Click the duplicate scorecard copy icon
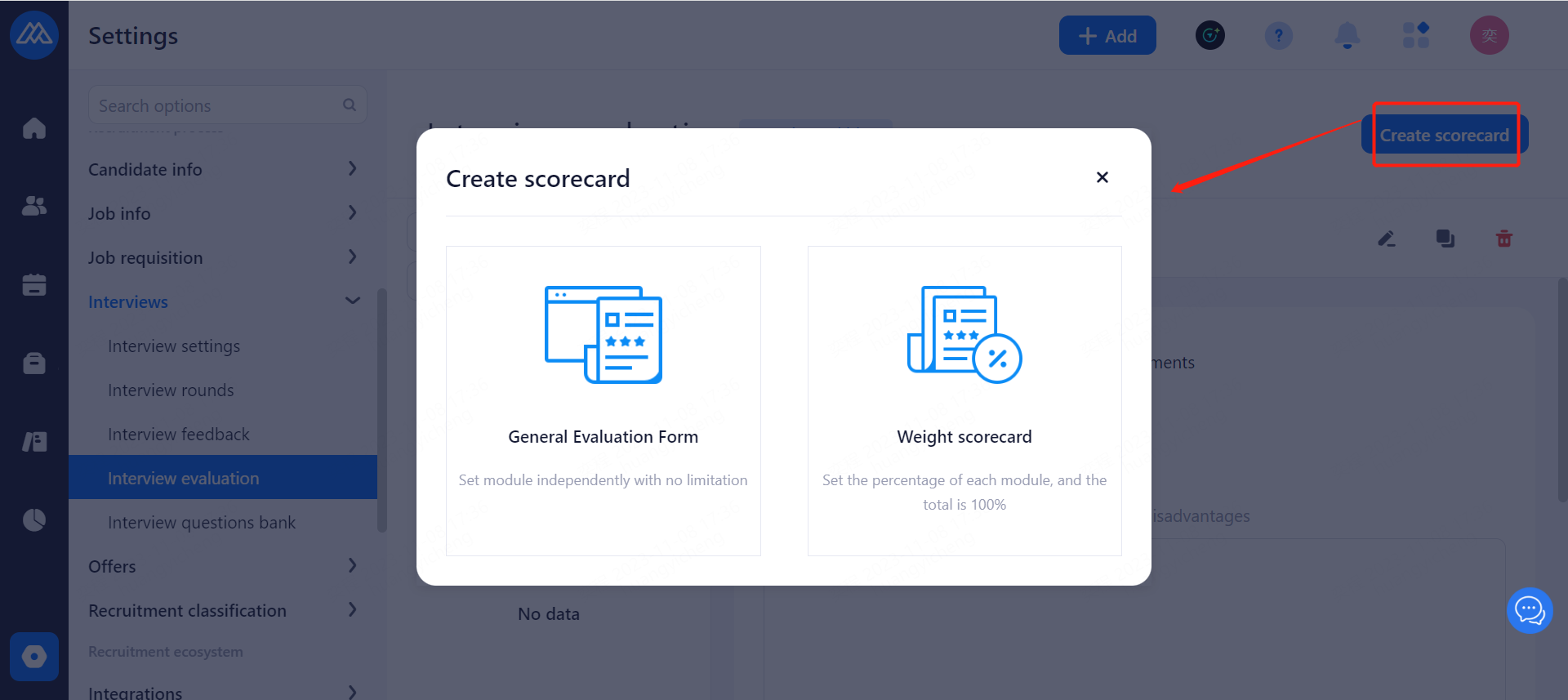The height and width of the screenshot is (700, 1568). pos(1445,239)
